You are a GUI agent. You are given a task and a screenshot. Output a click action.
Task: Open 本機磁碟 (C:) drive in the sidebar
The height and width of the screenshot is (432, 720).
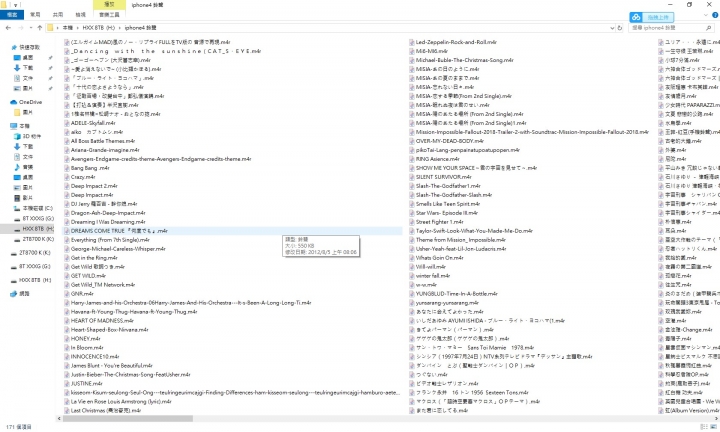pos(33,208)
